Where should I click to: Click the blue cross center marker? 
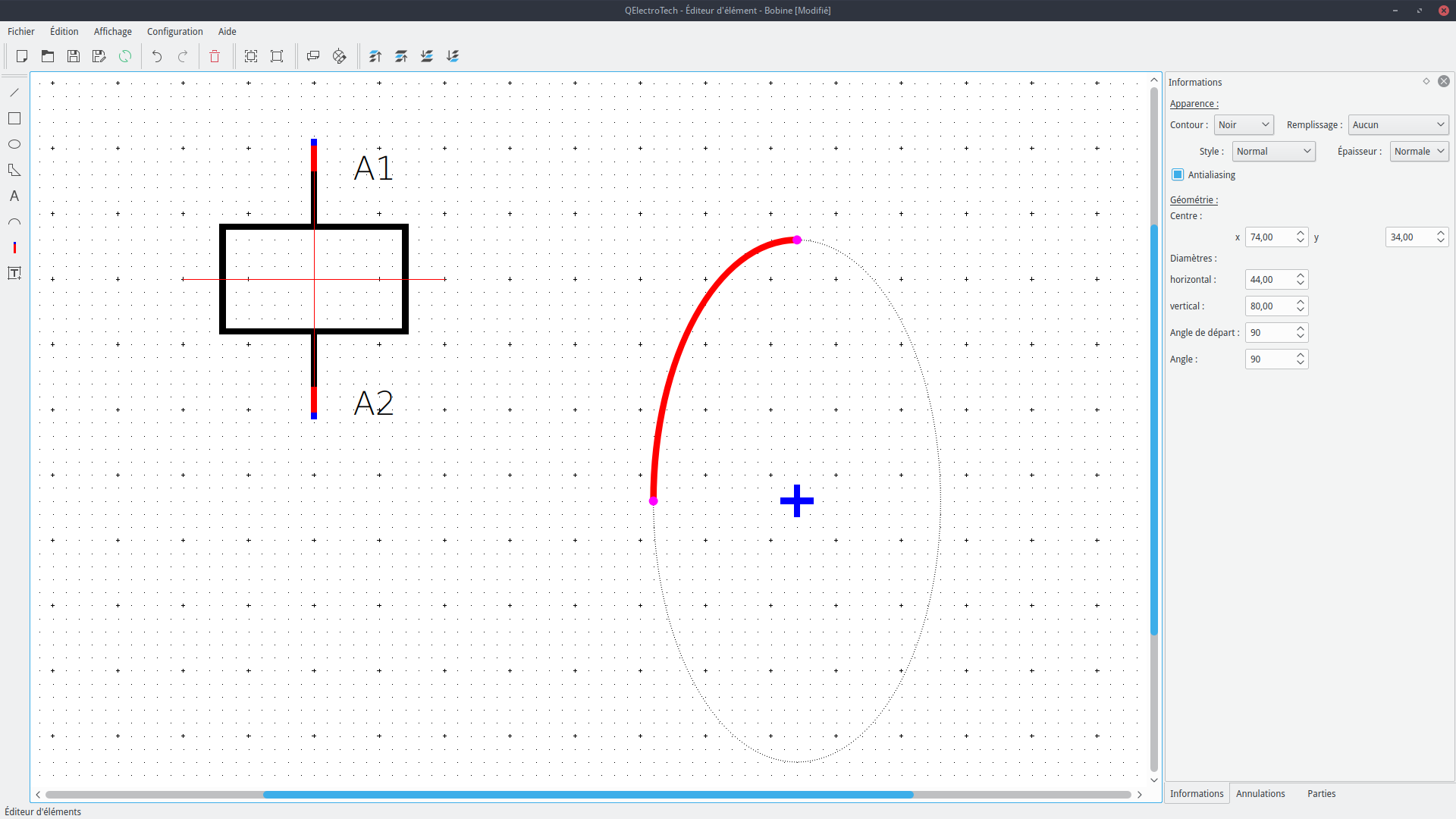click(797, 500)
